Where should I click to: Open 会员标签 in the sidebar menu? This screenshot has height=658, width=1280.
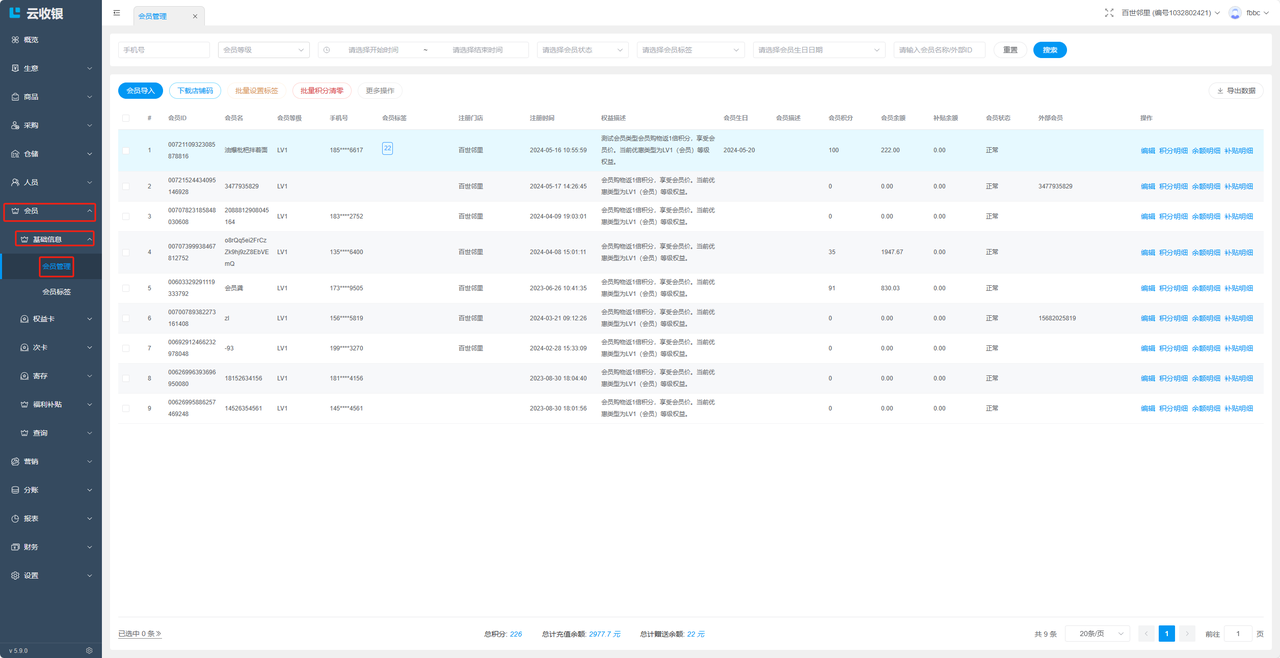(x=56, y=292)
